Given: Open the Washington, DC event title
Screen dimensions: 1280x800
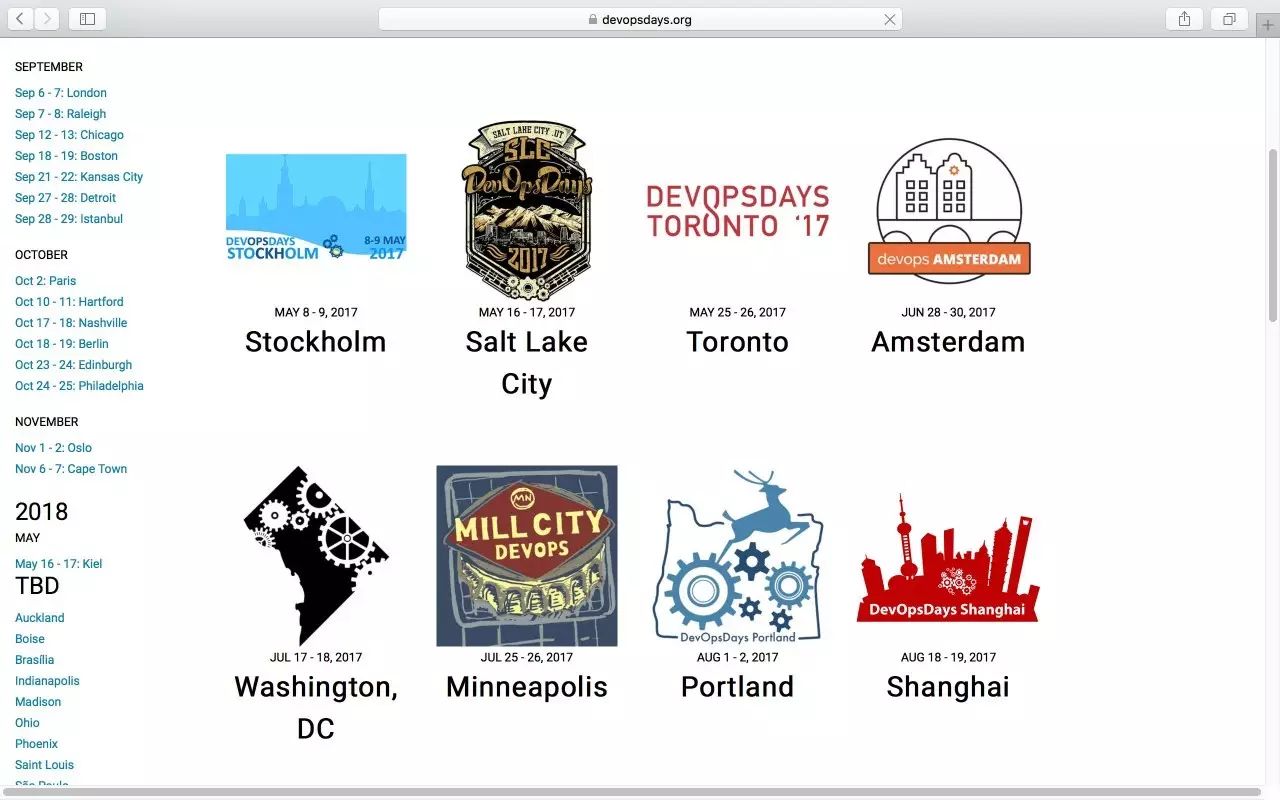Looking at the screenshot, I should tap(316, 707).
